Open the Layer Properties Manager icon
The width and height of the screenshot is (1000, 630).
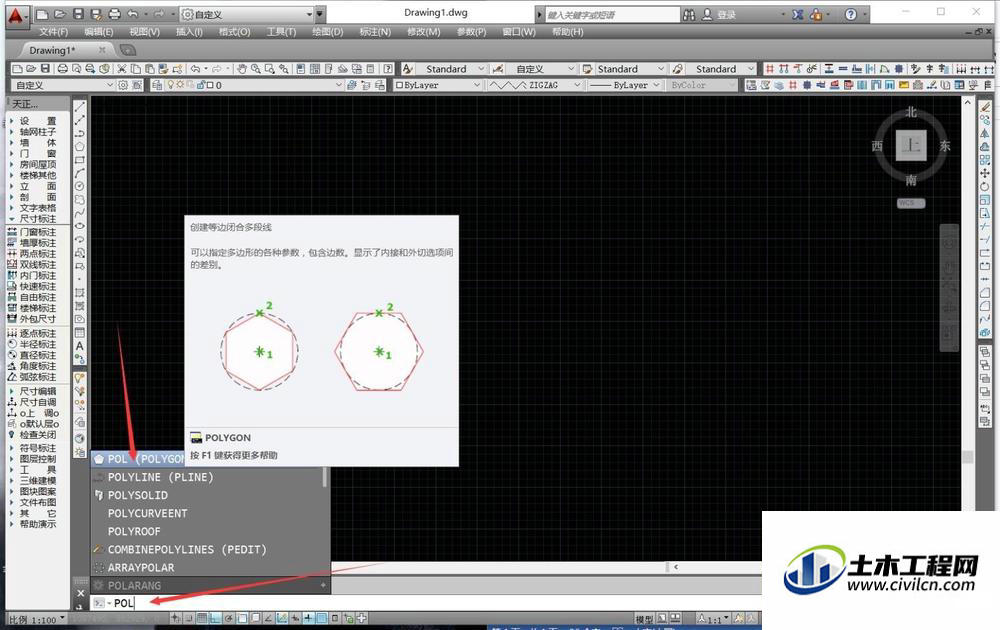click(157, 85)
